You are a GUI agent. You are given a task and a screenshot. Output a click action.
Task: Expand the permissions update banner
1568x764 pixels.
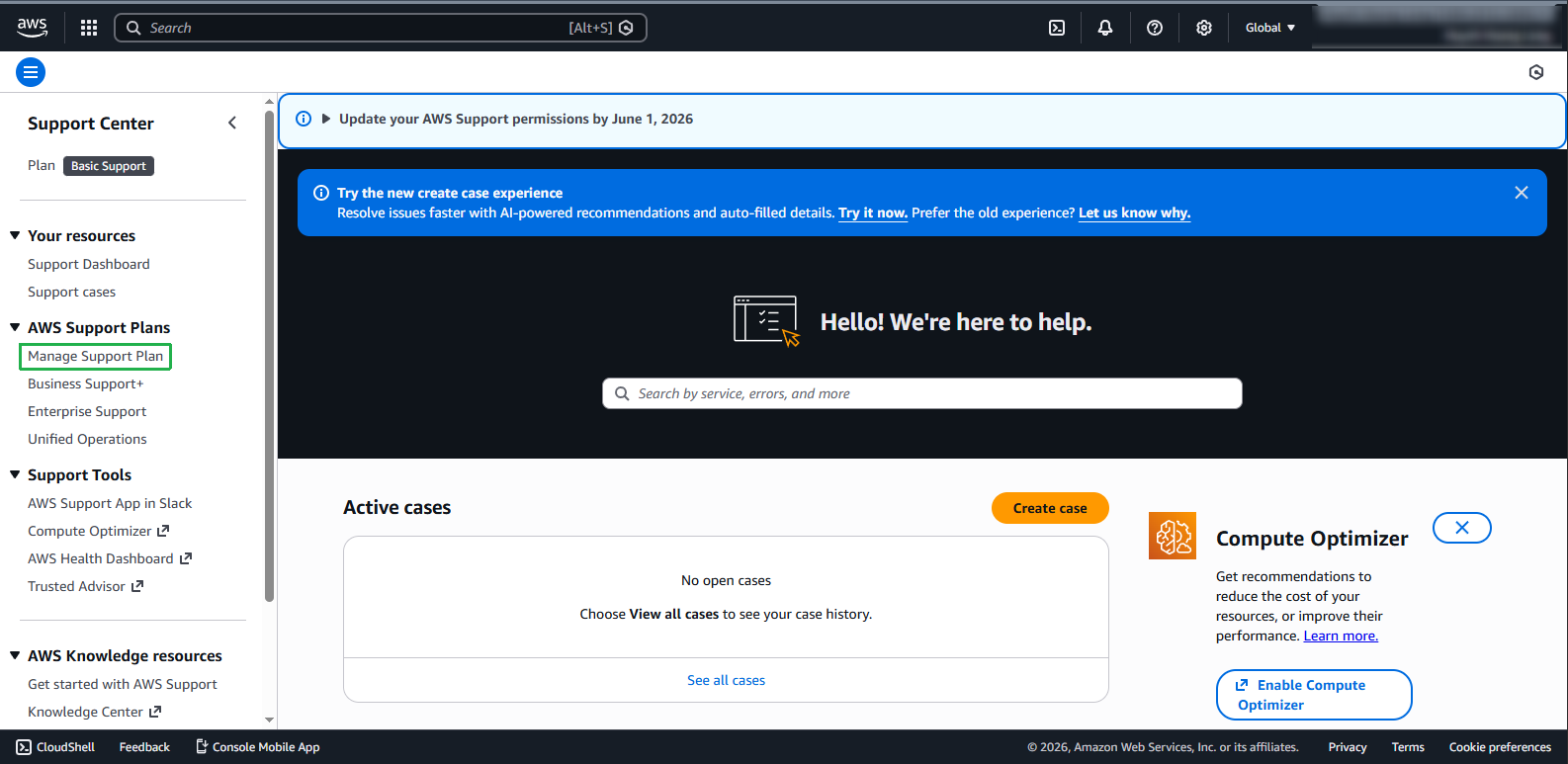[x=326, y=119]
